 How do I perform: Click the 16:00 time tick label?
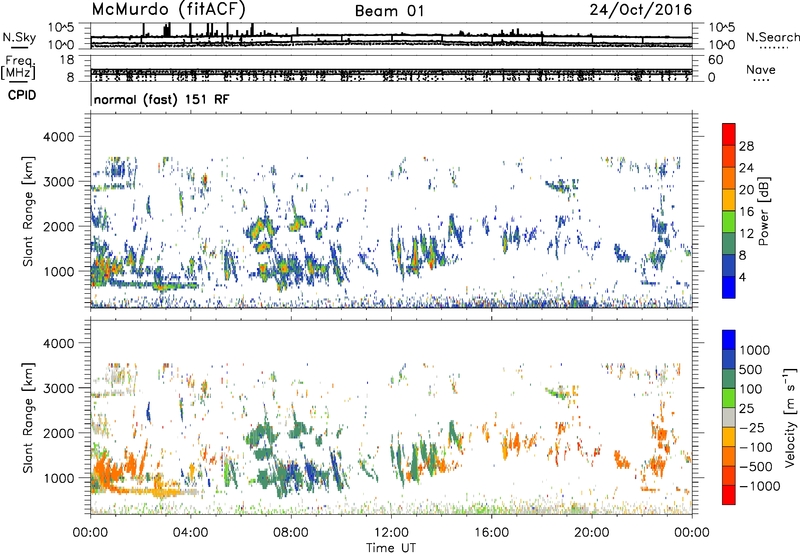(491, 533)
